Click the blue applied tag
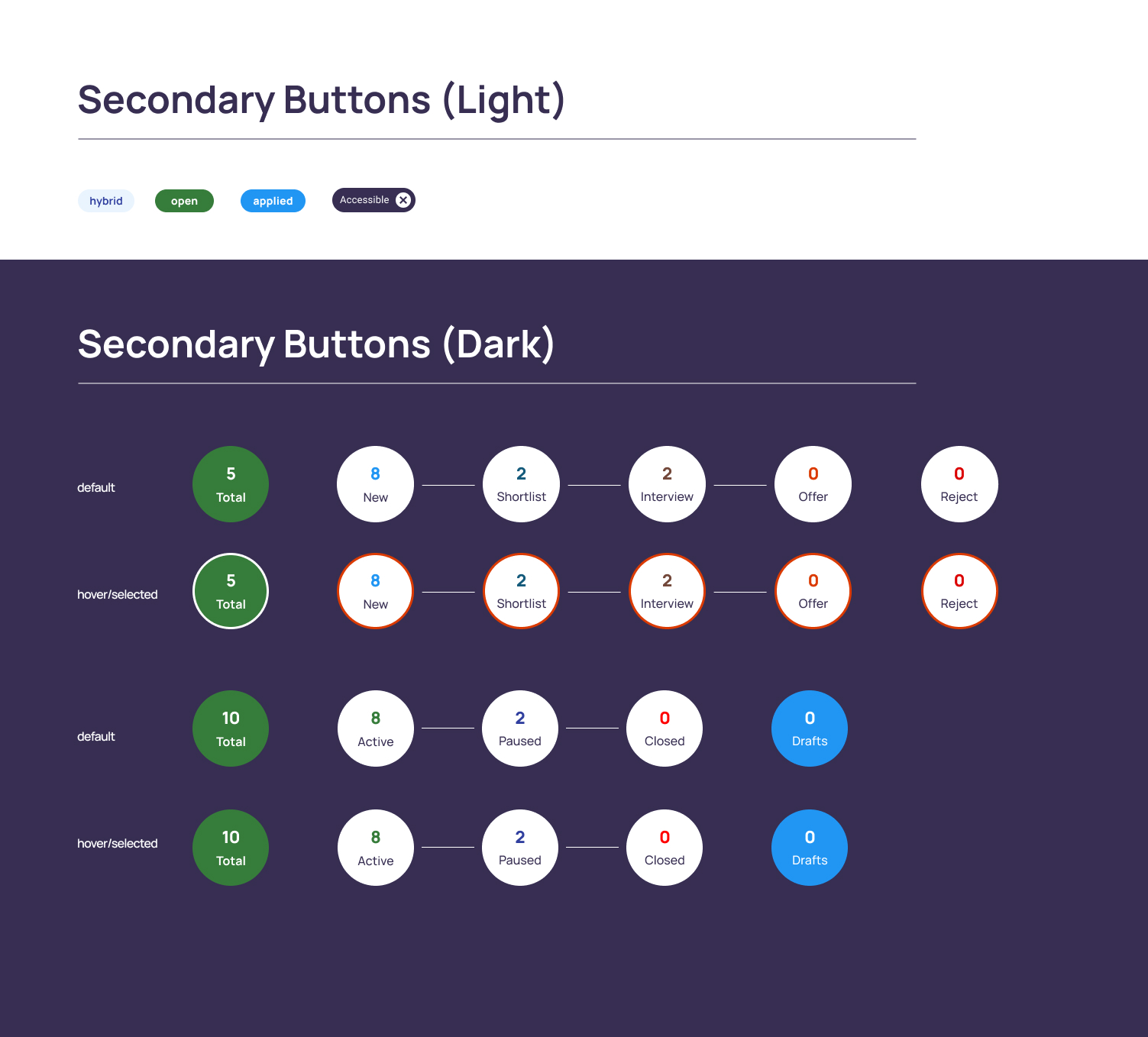This screenshot has height=1037, width=1148. (x=273, y=201)
